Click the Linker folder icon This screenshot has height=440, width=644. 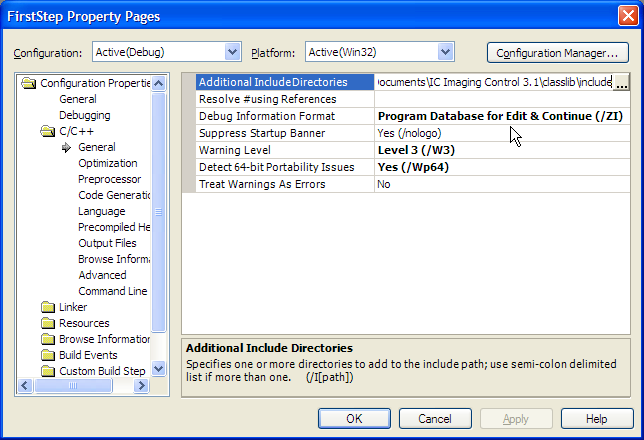(47, 307)
